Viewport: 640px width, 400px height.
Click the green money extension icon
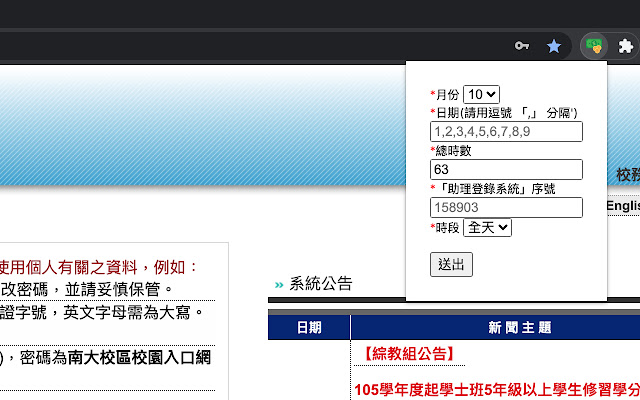point(594,46)
